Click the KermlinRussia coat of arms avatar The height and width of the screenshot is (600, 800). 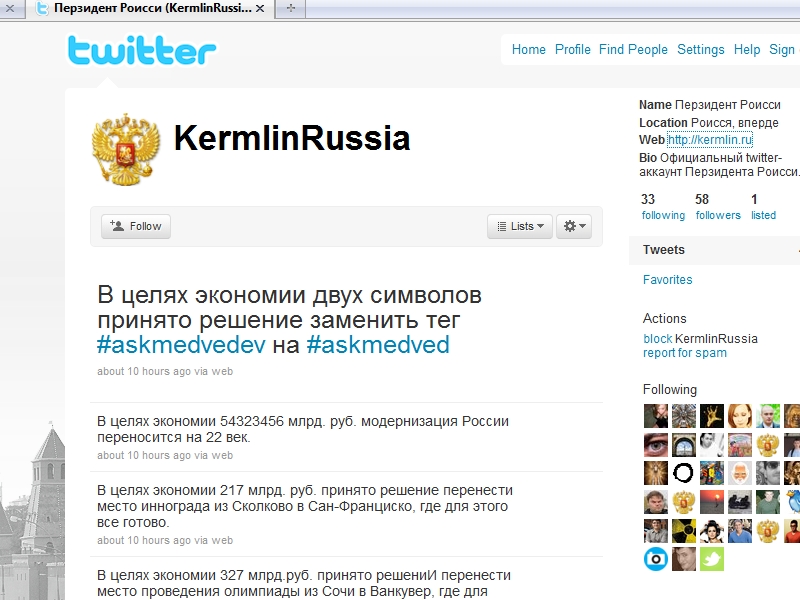pyautogui.click(x=126, y=149)
